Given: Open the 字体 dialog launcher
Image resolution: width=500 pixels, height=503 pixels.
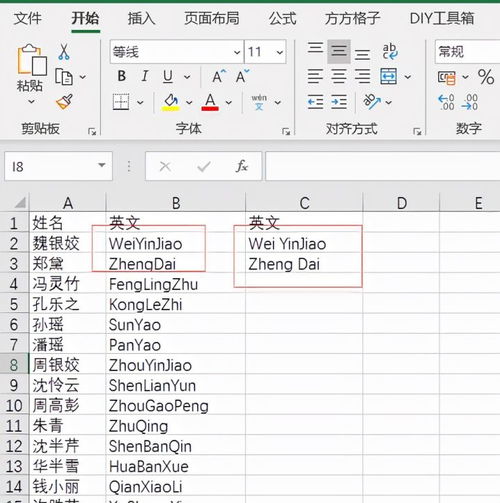Looking at the screenshot, I should (286, 131).
